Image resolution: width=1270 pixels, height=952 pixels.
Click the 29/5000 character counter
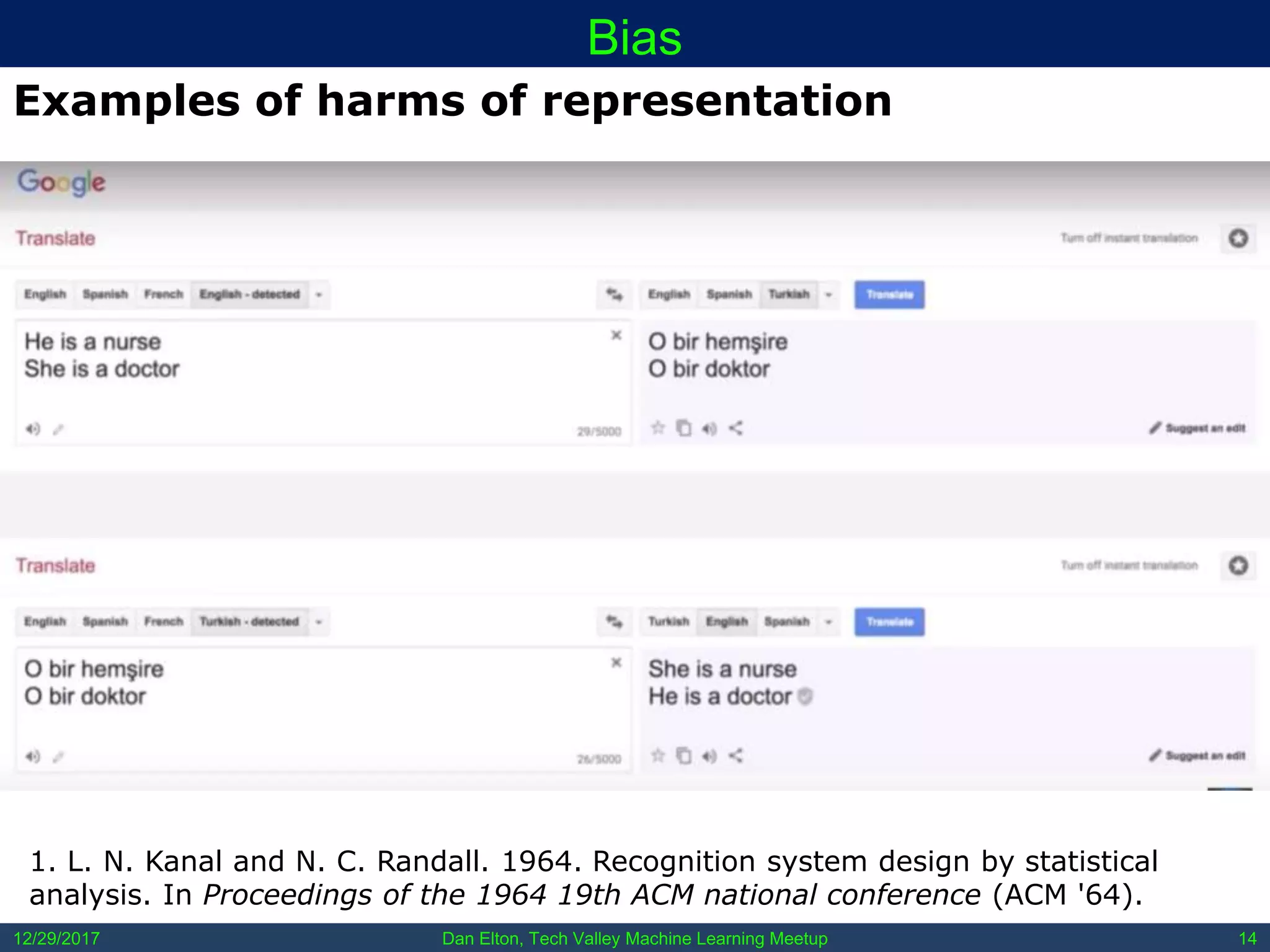coord(599,431)
